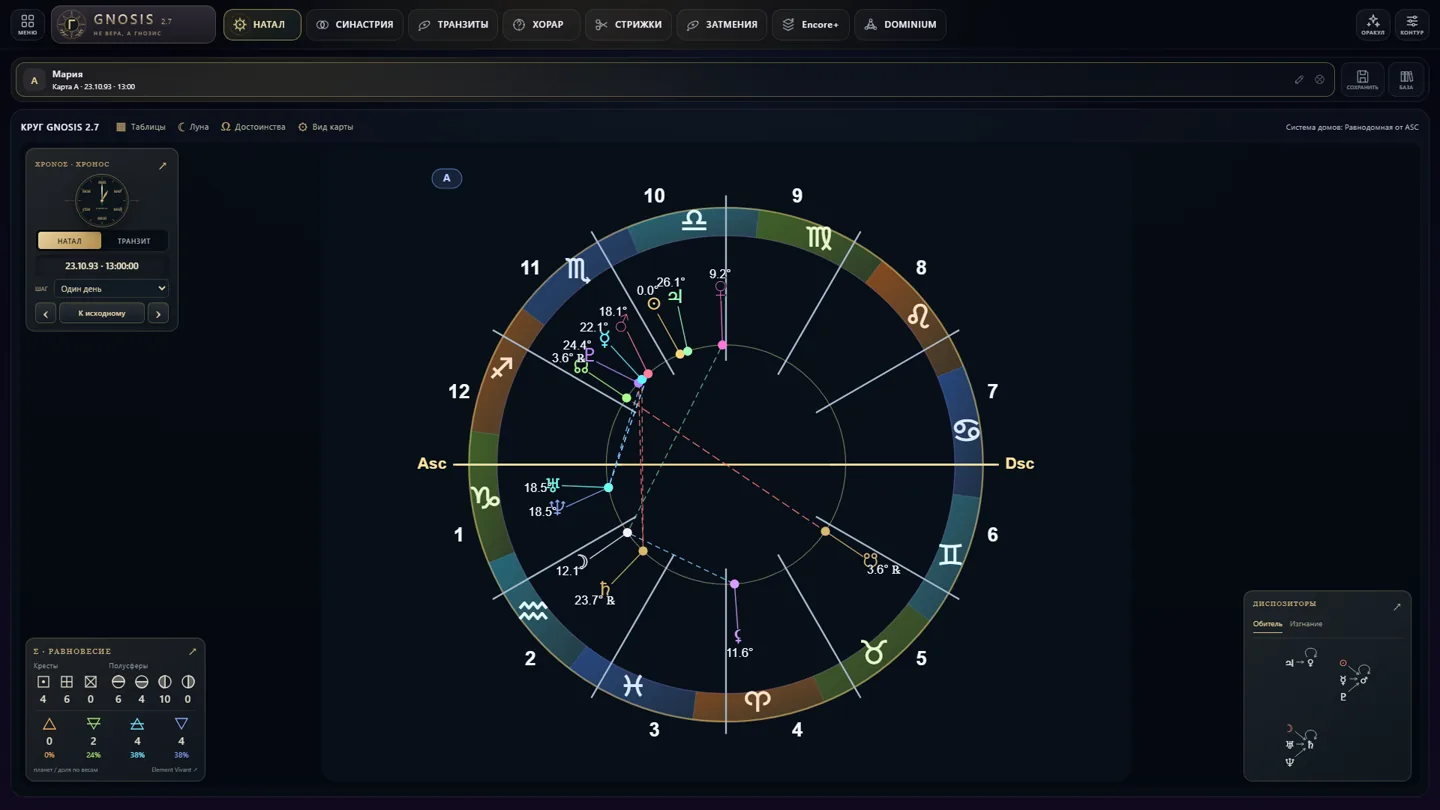Open the Стрижки section
This screenshot has width=1440, height=810.
click(x=628, y=24)
